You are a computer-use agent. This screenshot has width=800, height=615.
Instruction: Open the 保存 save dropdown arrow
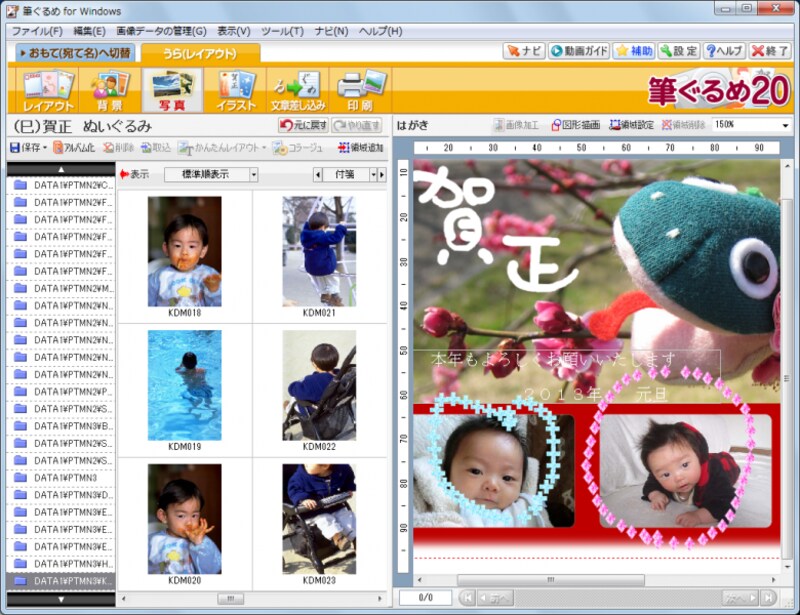tap(45, 148)
